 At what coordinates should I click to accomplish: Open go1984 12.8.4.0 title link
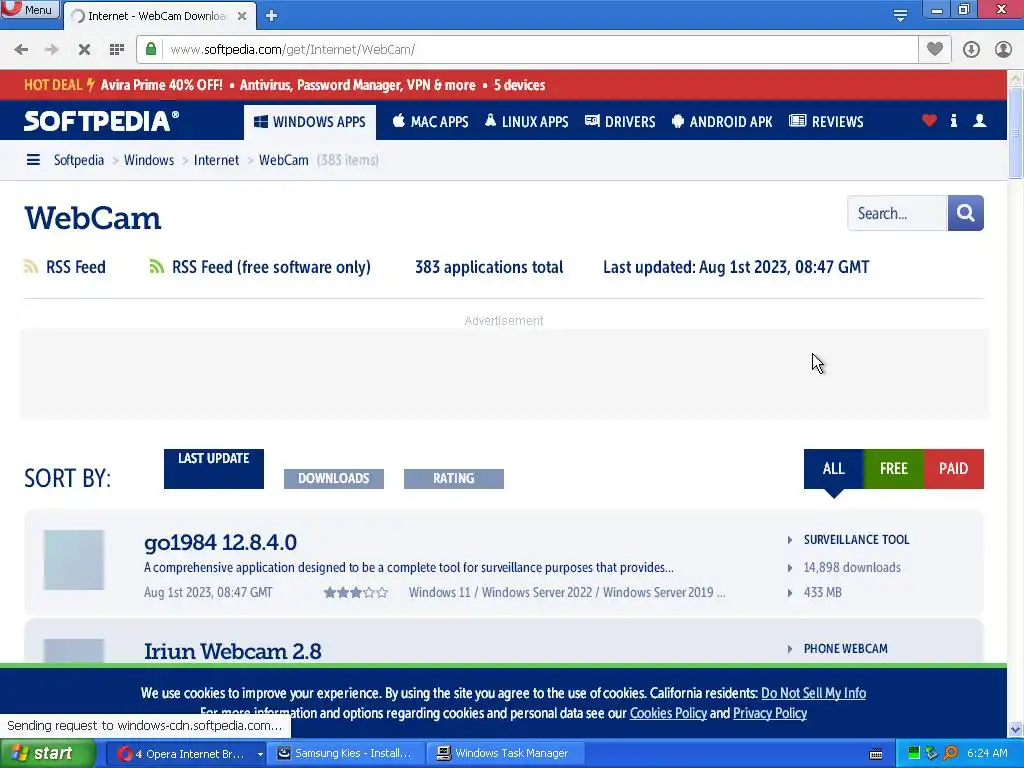(x=220, y=542)
